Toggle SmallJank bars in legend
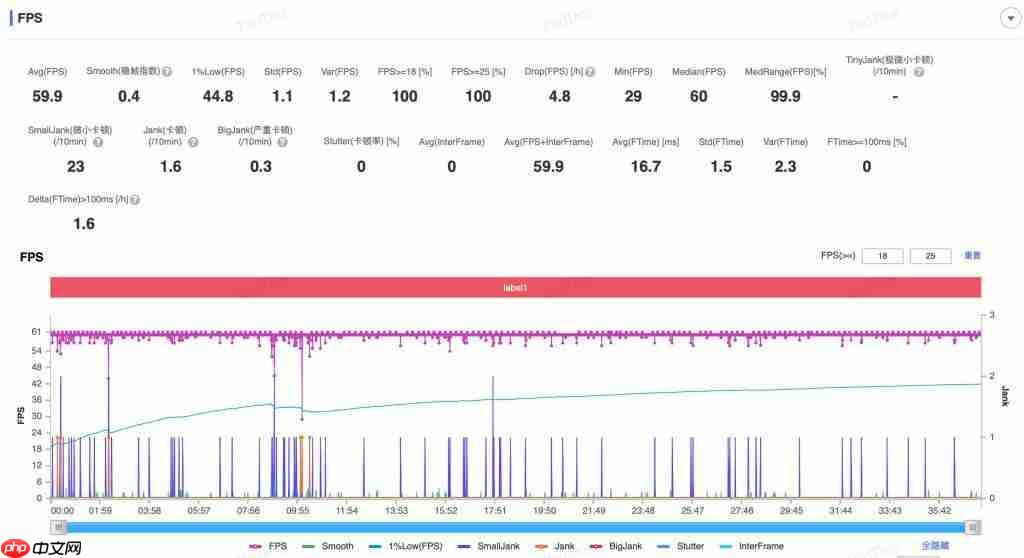The height and width of the screenshot is (558, 1024). pos(488,546)
